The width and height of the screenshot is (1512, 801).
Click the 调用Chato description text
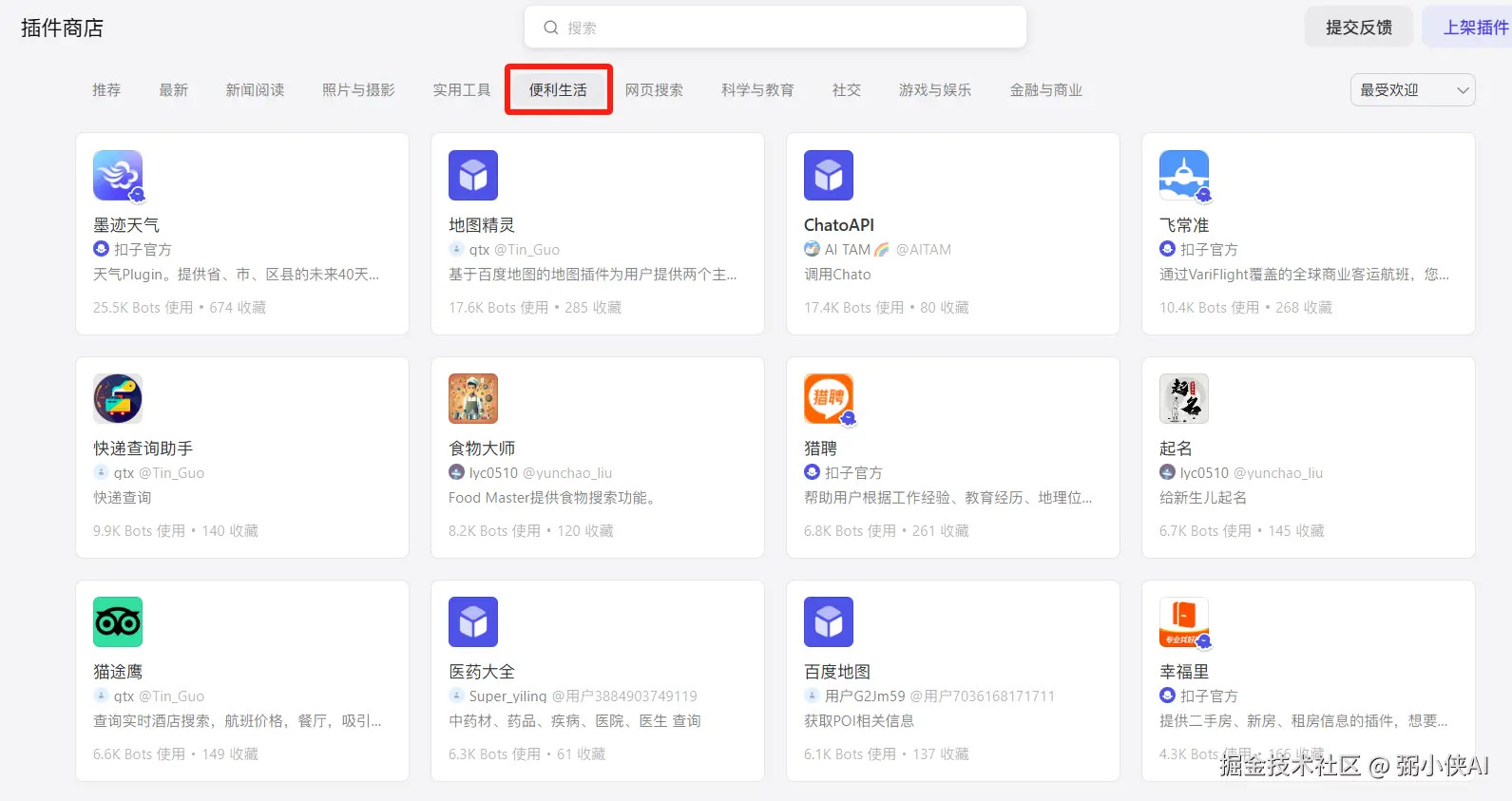[x=837, y=275]
